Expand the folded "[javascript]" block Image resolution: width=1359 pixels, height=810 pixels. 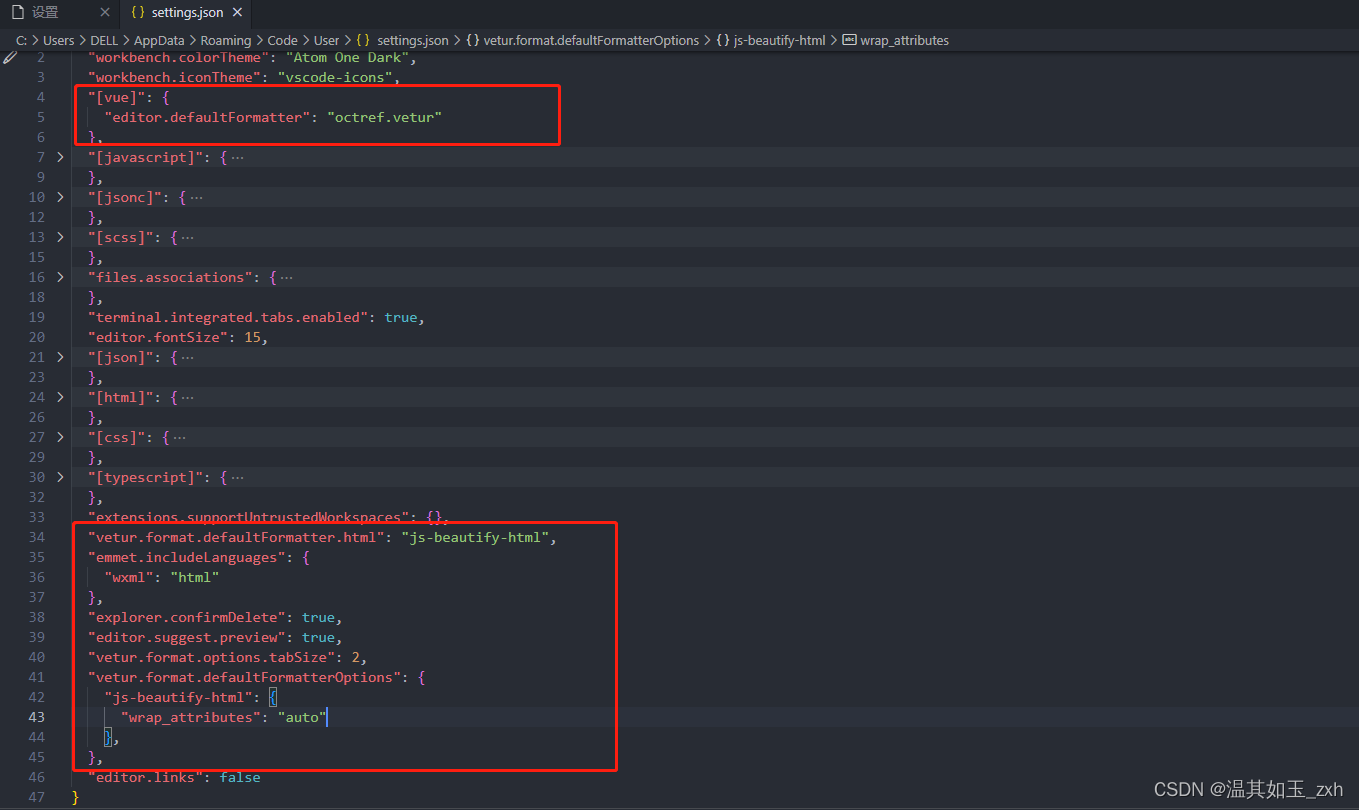tap(60, 157)
